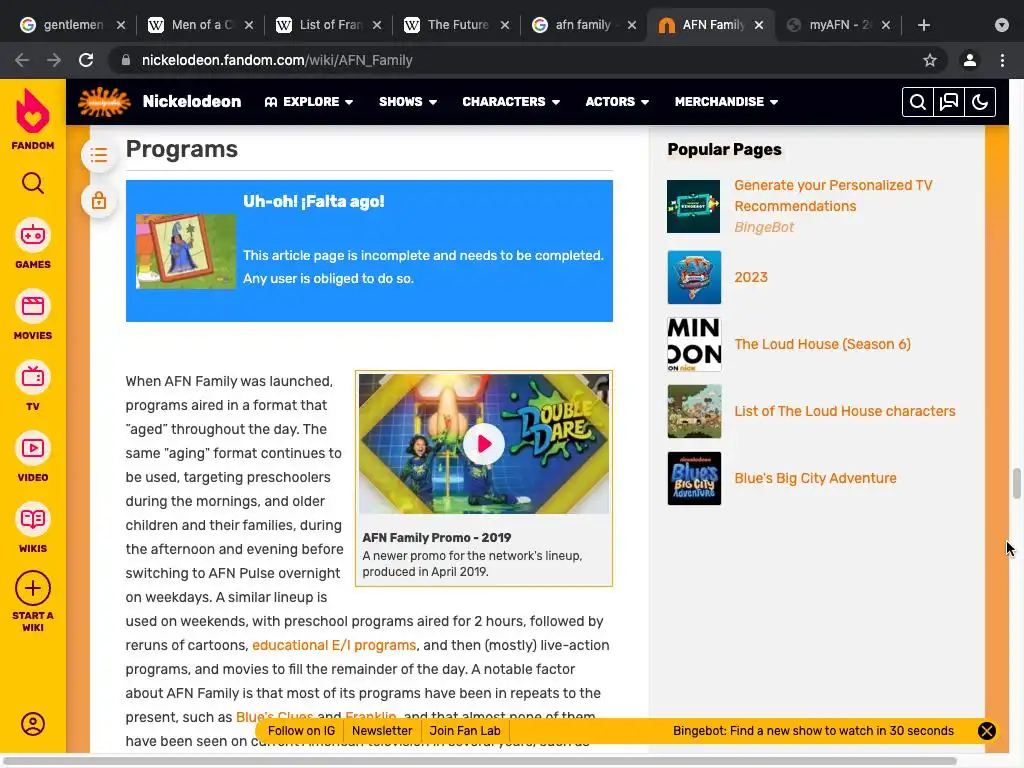Viewport: 1024px width, 768px height.
Task: Dismiss the Bingebot banner with X
Action: click(x=987, y=731)
